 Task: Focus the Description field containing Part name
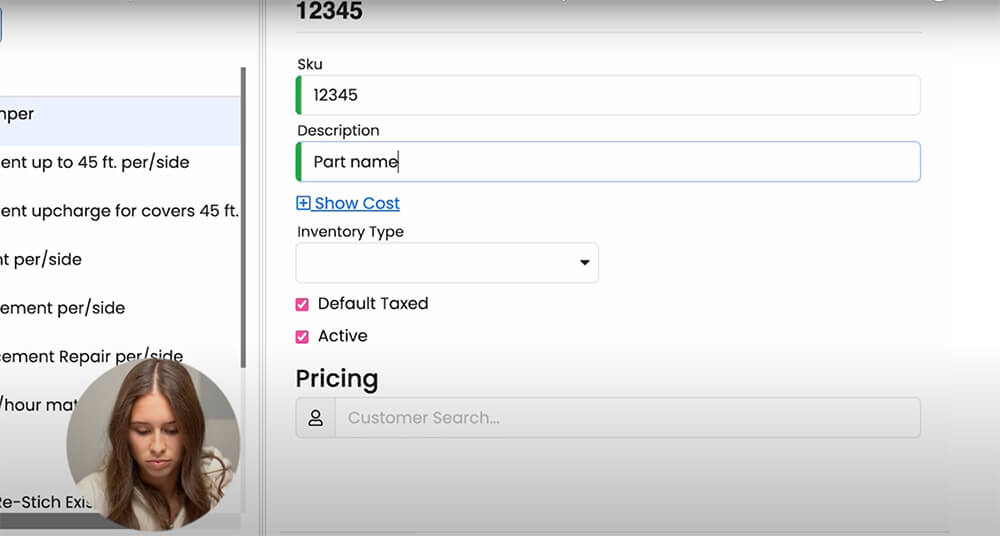[x=610, y=162]
